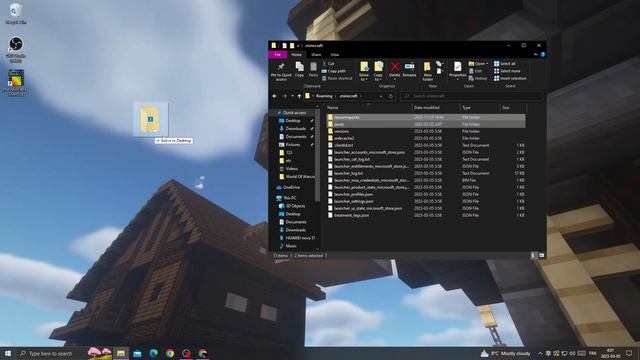The width and height of the screenshot is (640, 360).
Task: Click Pin to Quick access in ribbon
Action: 281,71
